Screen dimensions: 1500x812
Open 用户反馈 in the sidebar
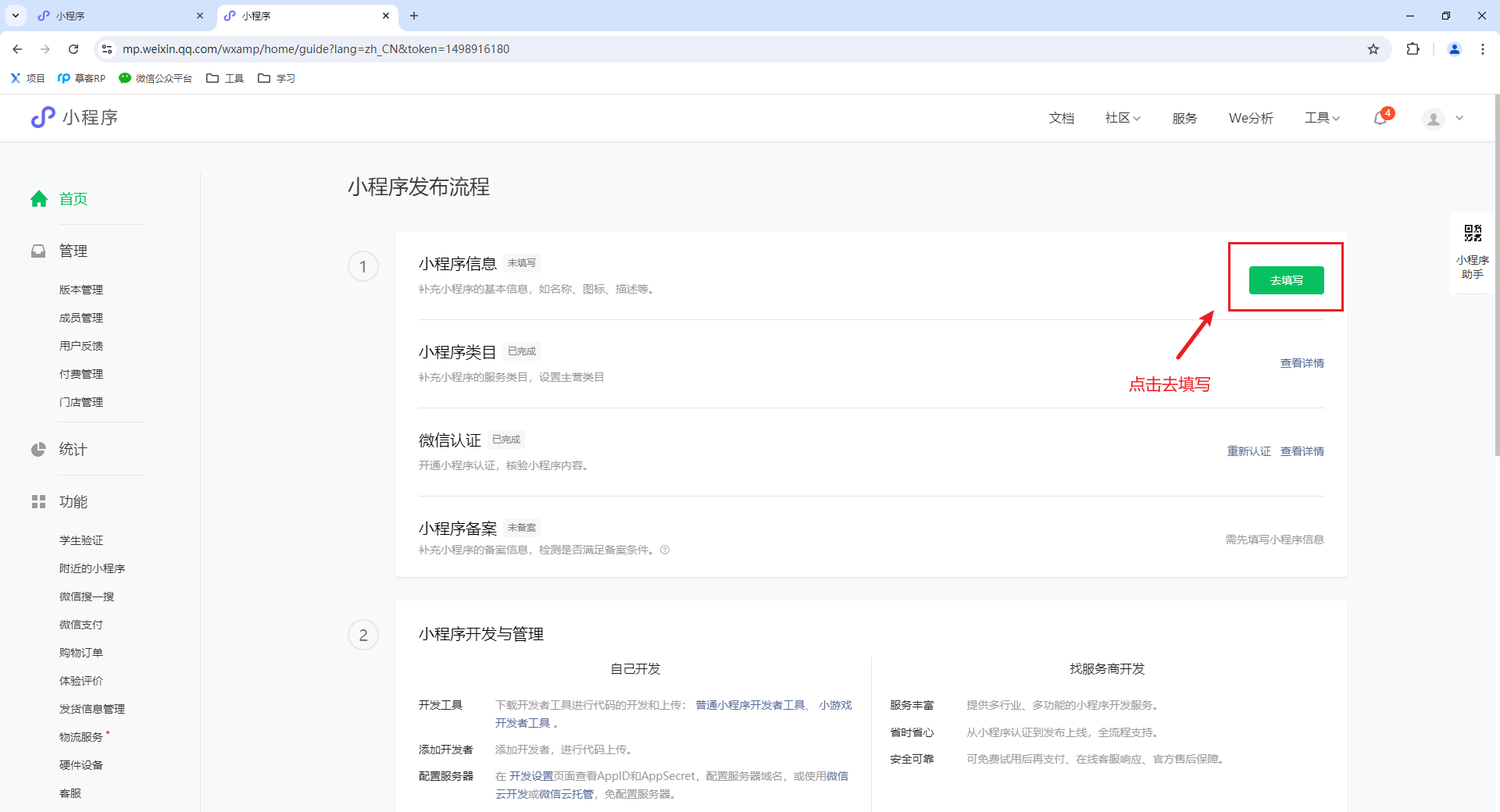pos(81,346)
